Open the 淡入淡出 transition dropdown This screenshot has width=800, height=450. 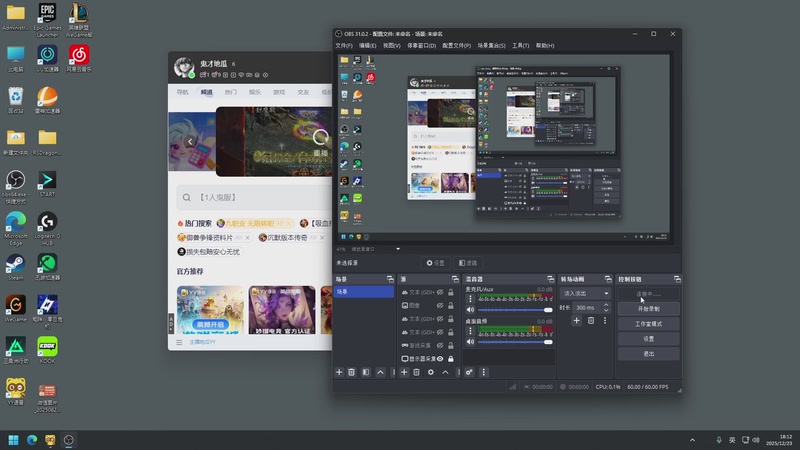pos(585,293)
